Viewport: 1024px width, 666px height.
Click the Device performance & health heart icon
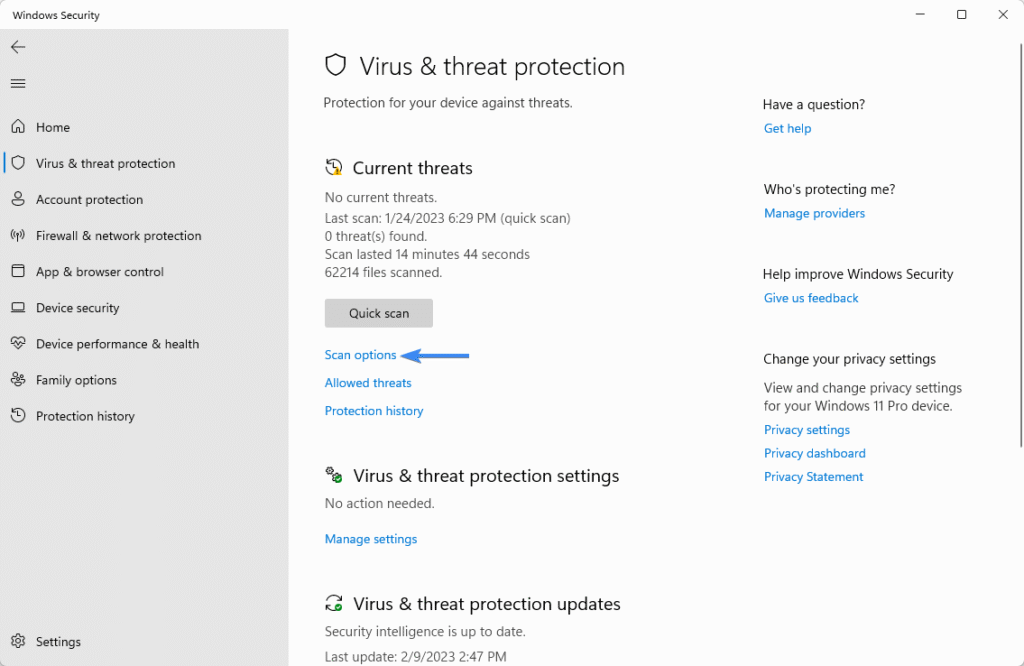18,344
